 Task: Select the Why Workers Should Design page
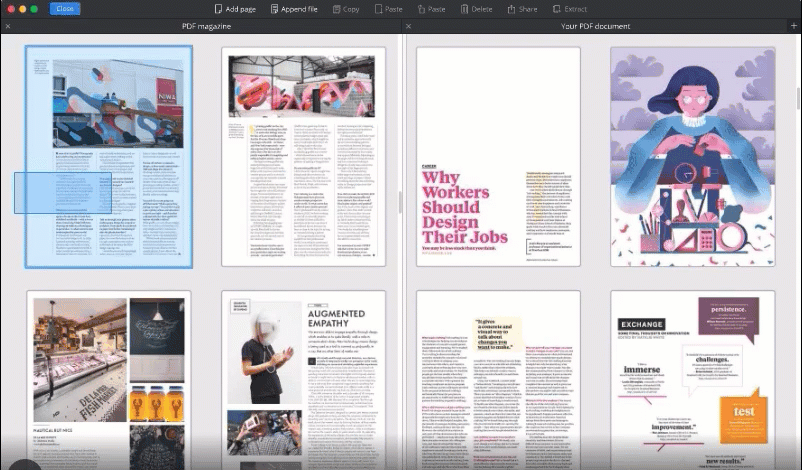498,156
